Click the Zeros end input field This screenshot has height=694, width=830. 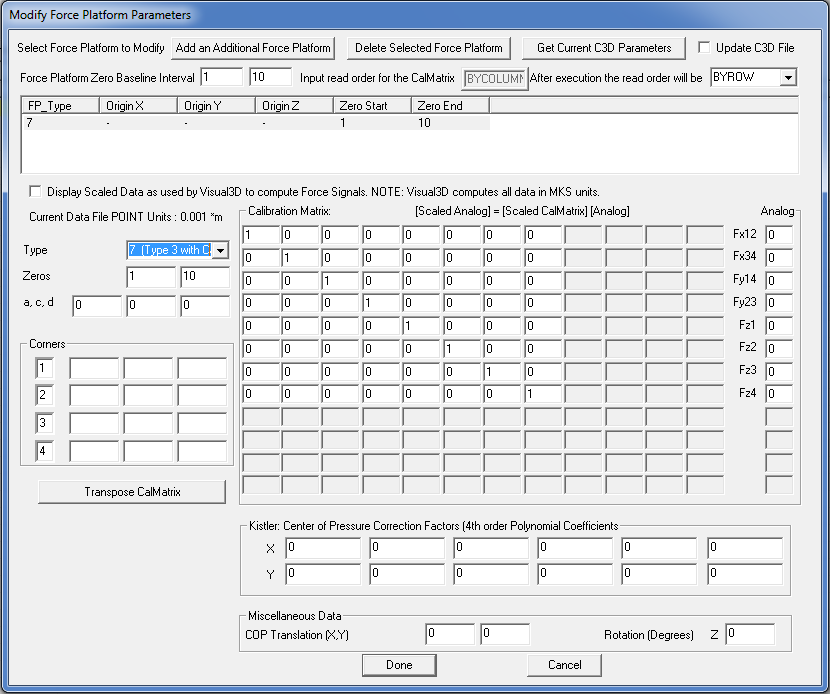(205, 277)
